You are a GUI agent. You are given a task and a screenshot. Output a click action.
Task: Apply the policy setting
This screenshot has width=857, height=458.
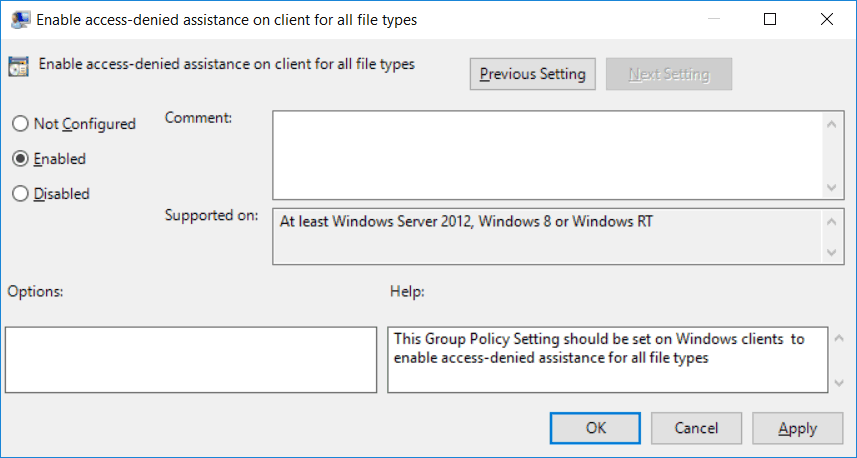797,428
